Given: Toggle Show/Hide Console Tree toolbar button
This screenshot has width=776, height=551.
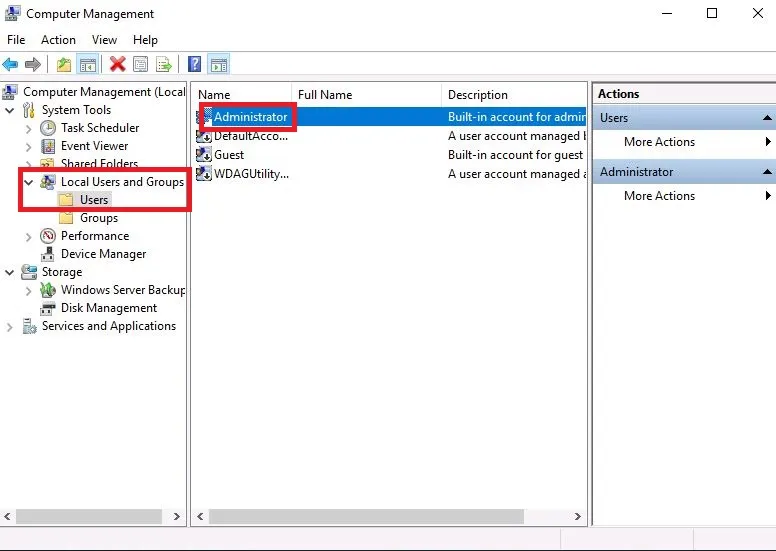Looking at the screenshot, I should coord(88,65).
